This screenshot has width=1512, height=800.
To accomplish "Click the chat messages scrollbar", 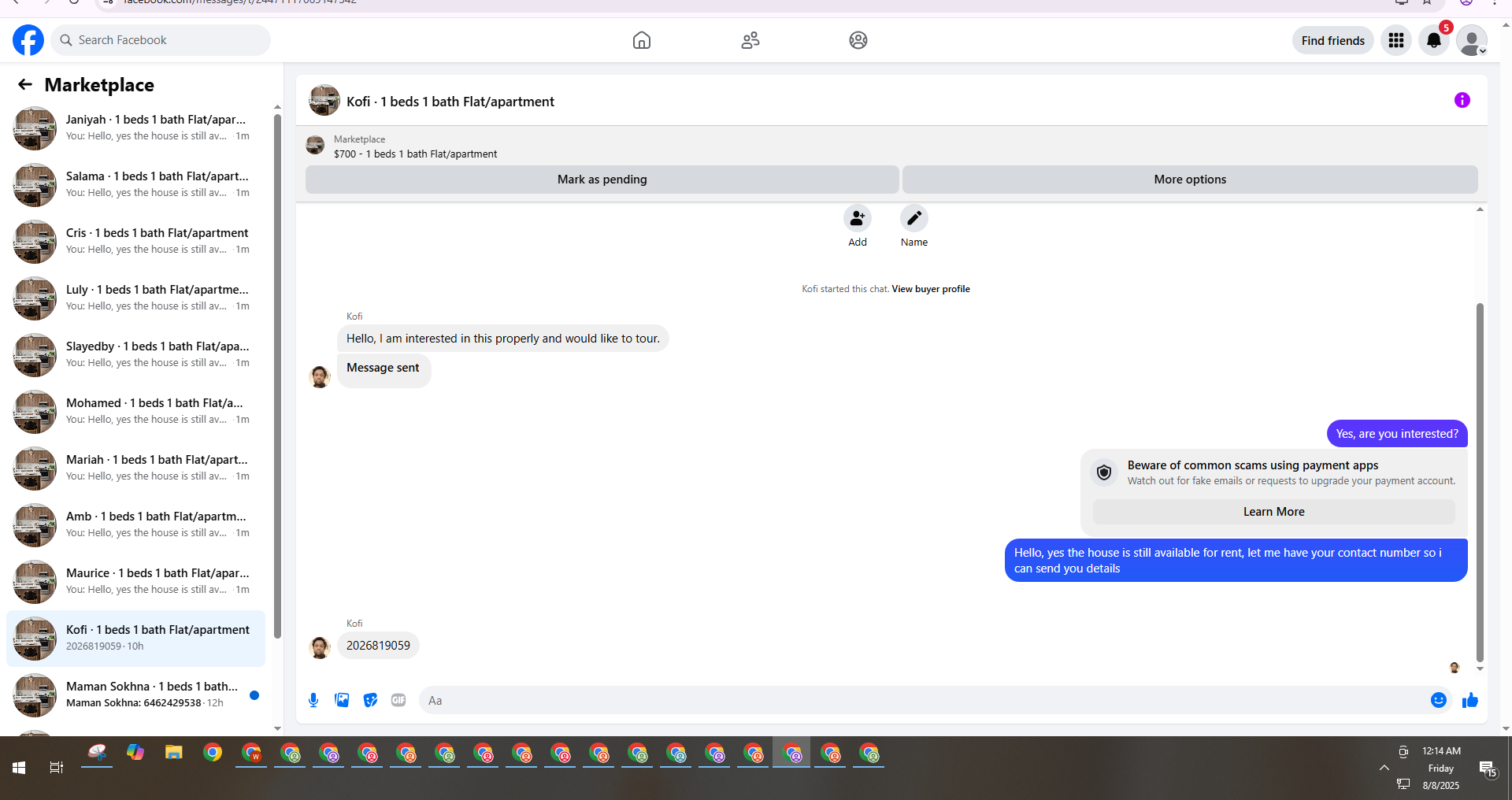I will coord(1480,482).
